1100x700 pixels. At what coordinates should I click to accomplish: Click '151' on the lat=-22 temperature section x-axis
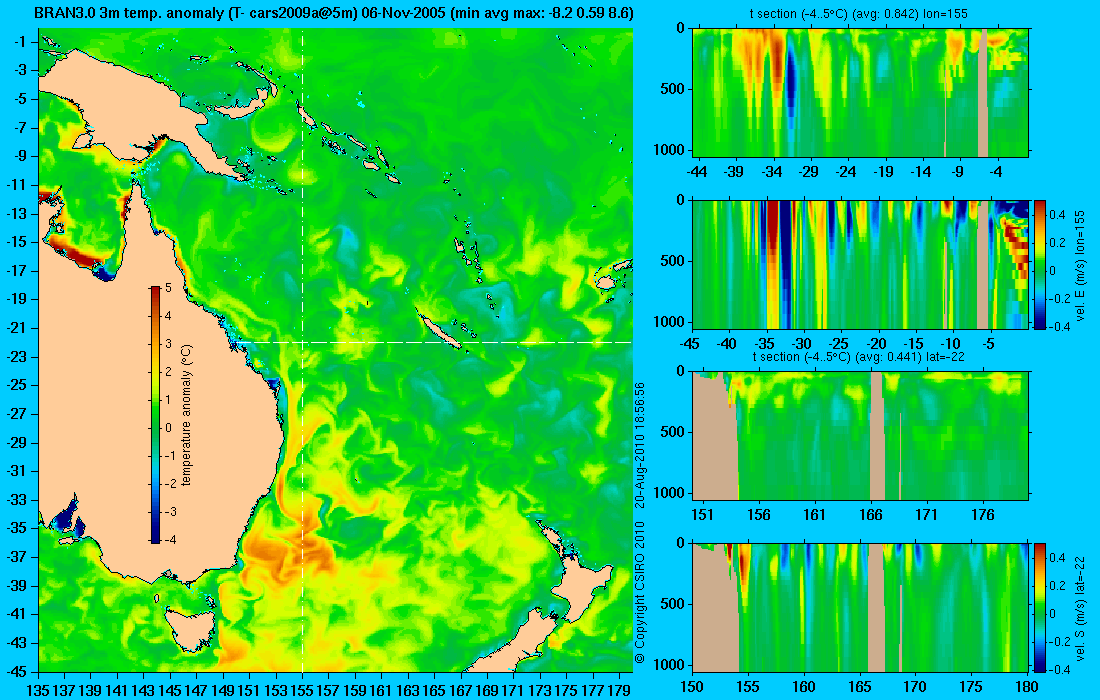[x=702, y=515]
